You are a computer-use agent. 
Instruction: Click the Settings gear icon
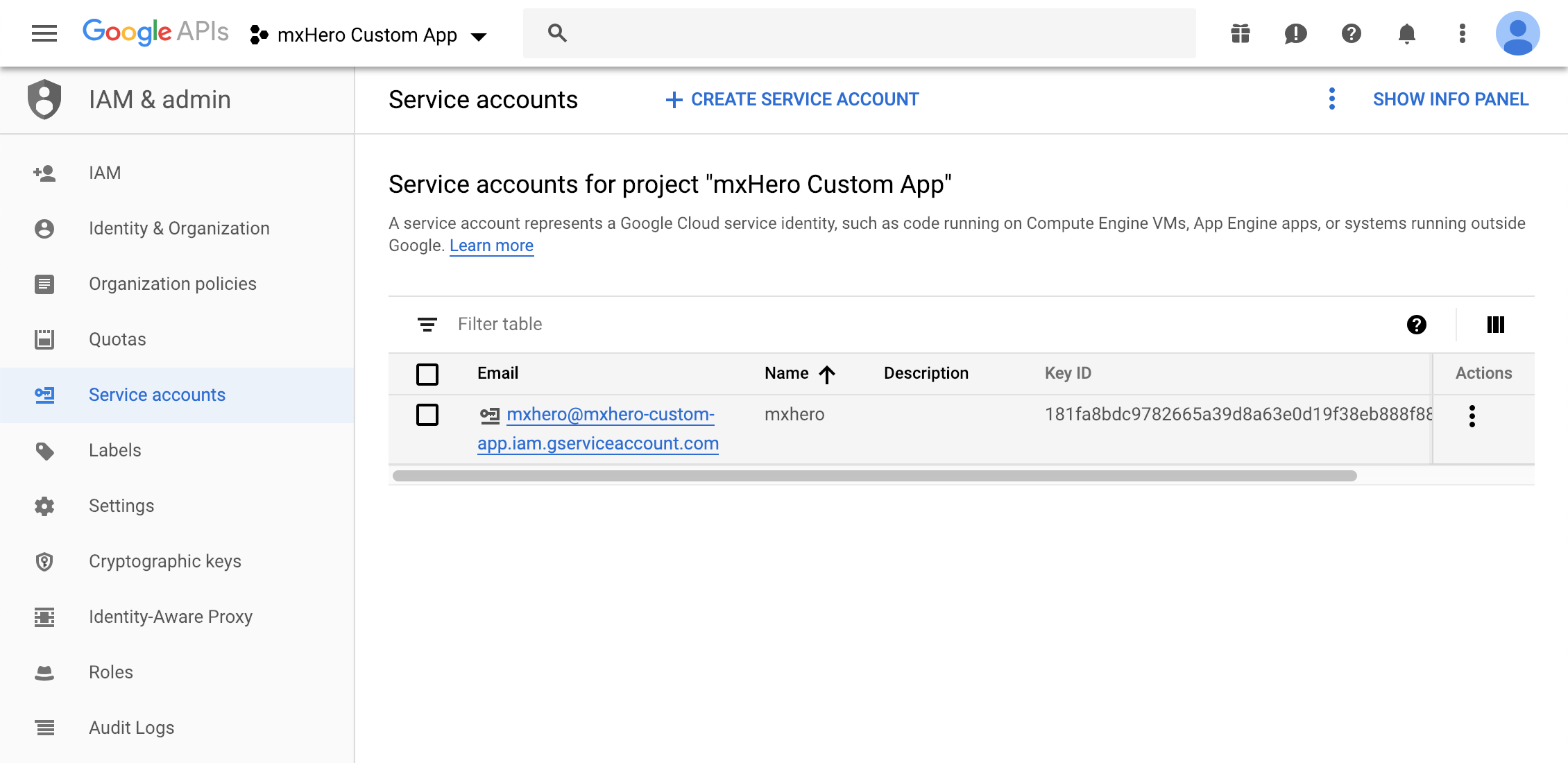coord(44,506)
